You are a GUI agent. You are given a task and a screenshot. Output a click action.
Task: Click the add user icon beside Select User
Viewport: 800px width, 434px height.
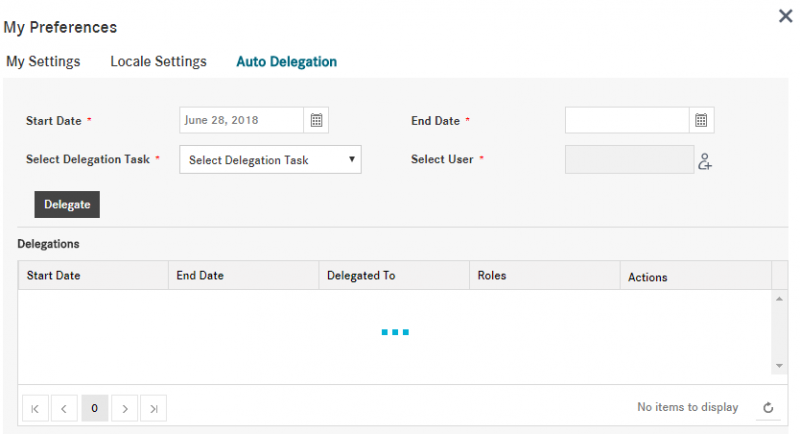(x=705, y=161)
